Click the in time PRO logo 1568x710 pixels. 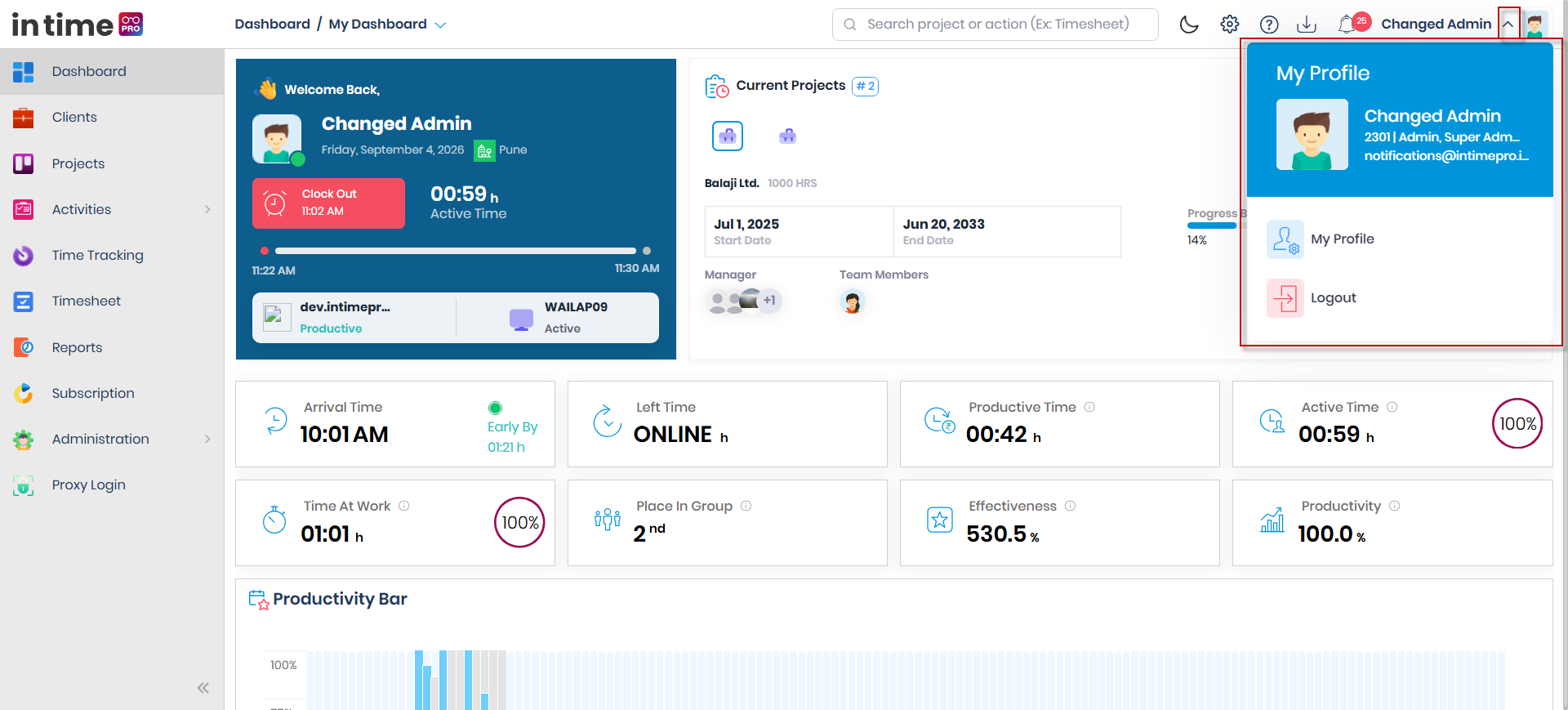click(x=78, y=25)
